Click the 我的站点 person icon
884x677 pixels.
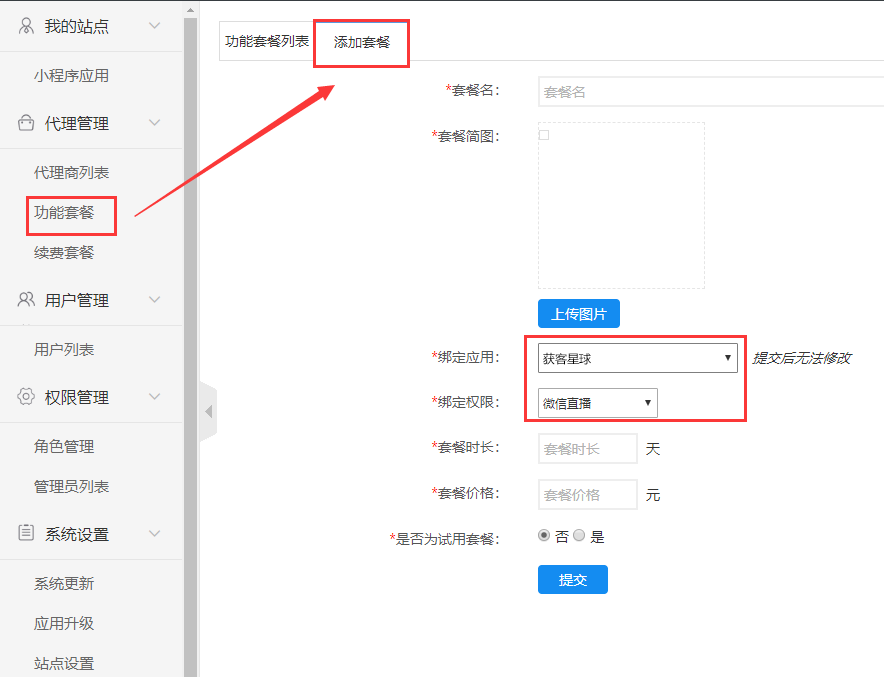(26, 26)
